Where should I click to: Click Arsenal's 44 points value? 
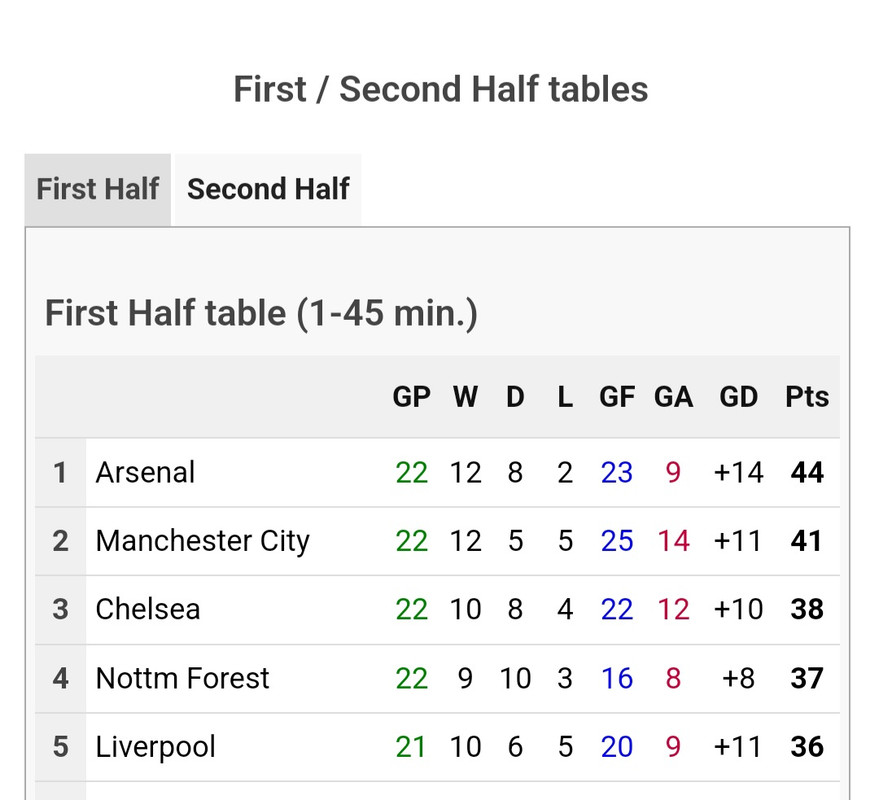click(807, 472)
